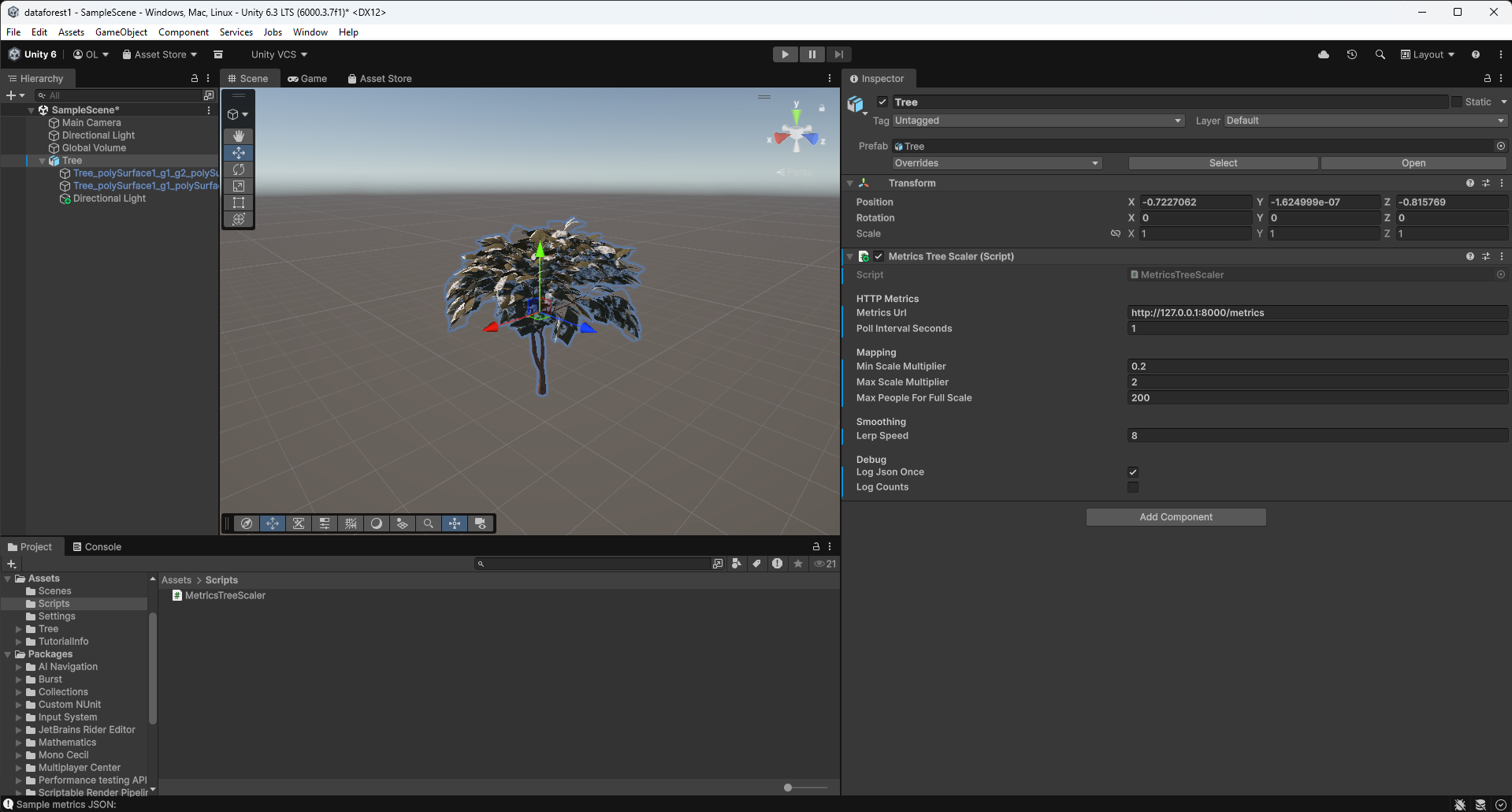Toggle the Static checkbox in the Inspector

click(1457, 102)
